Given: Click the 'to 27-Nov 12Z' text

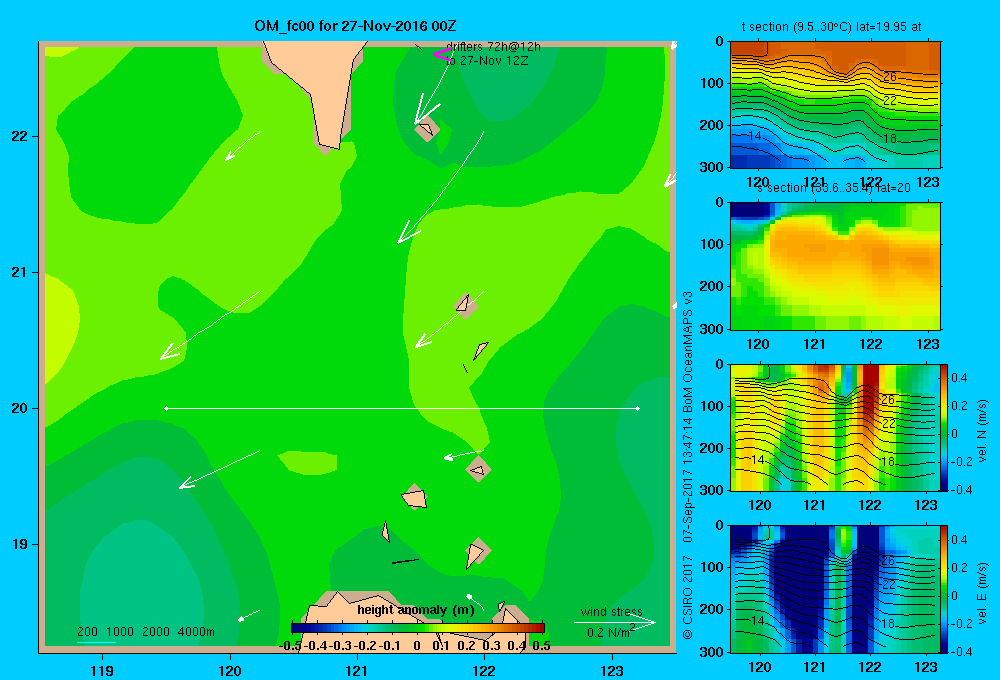Looking at the screenshot, I should [x=487, y=61].
